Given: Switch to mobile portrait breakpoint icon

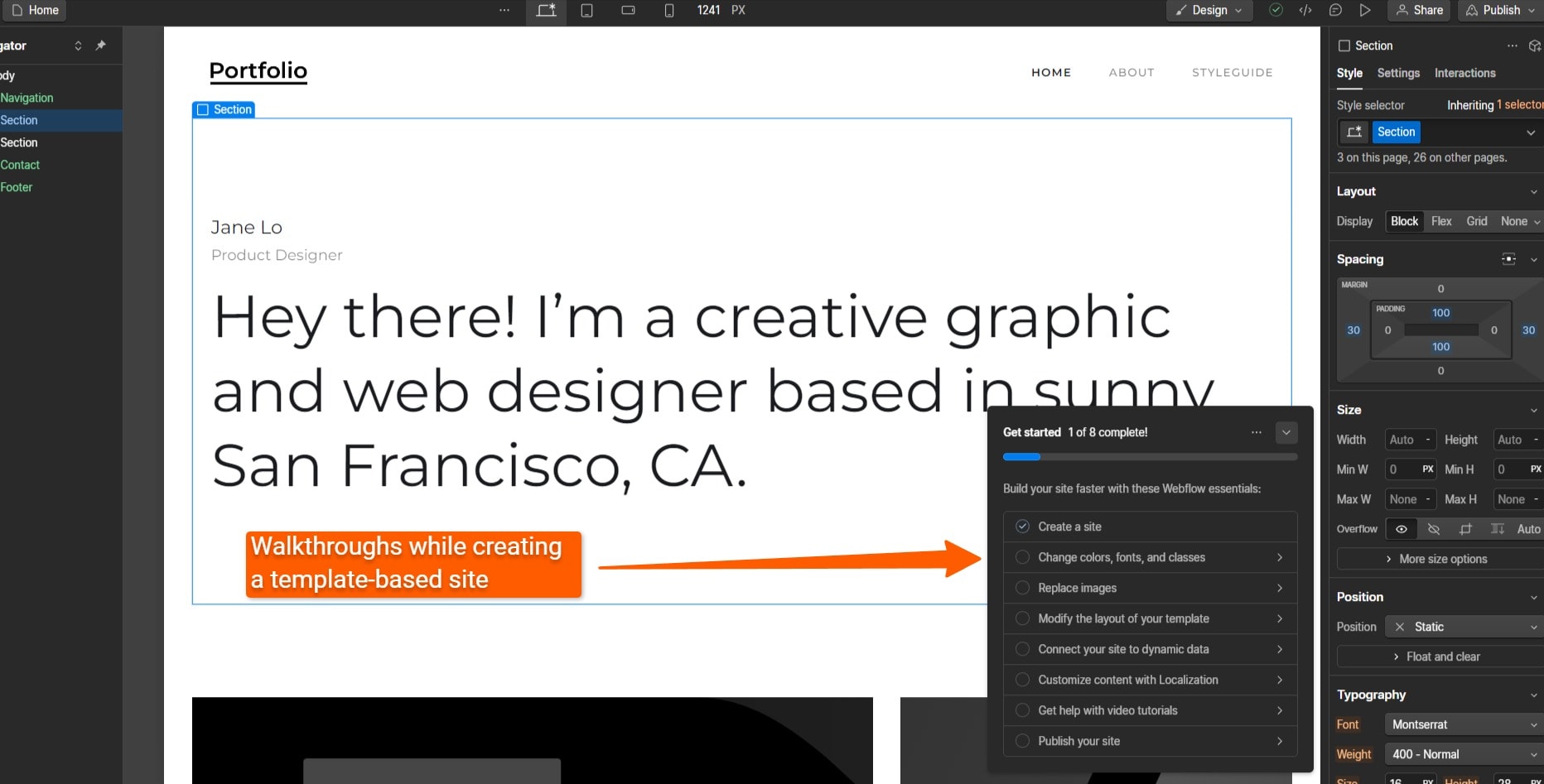Looking at the screenshot, I should click(669, 11).
